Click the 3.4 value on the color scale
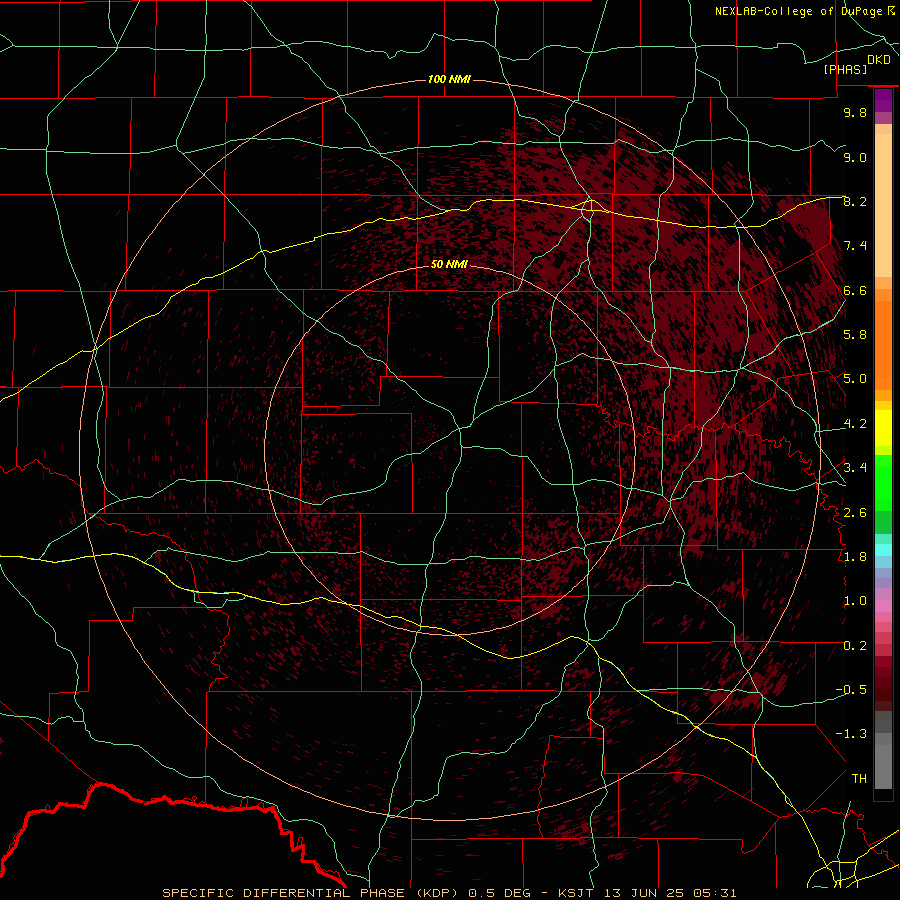This screenshot has height=900, width=900. [855, 468]
